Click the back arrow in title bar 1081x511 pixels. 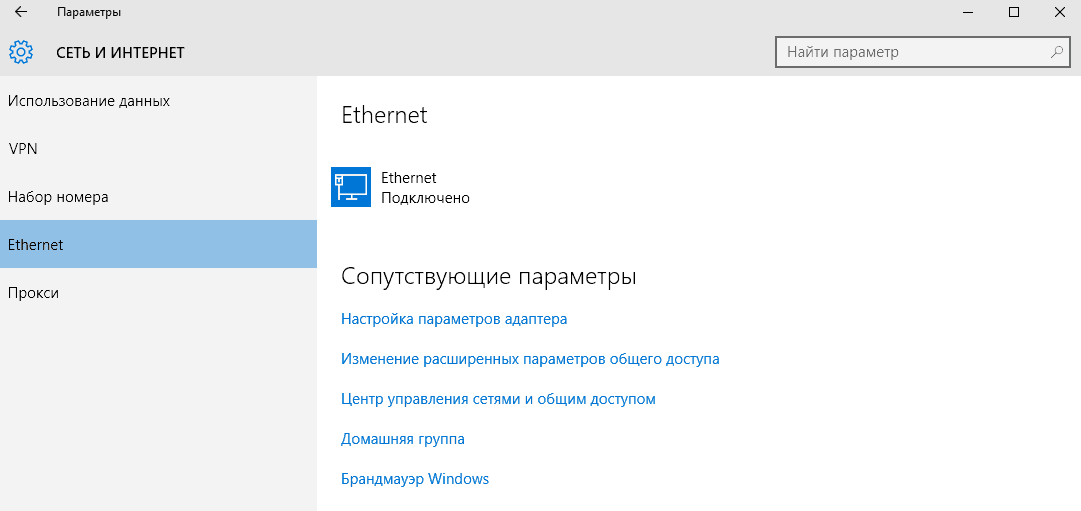(20, 12)
